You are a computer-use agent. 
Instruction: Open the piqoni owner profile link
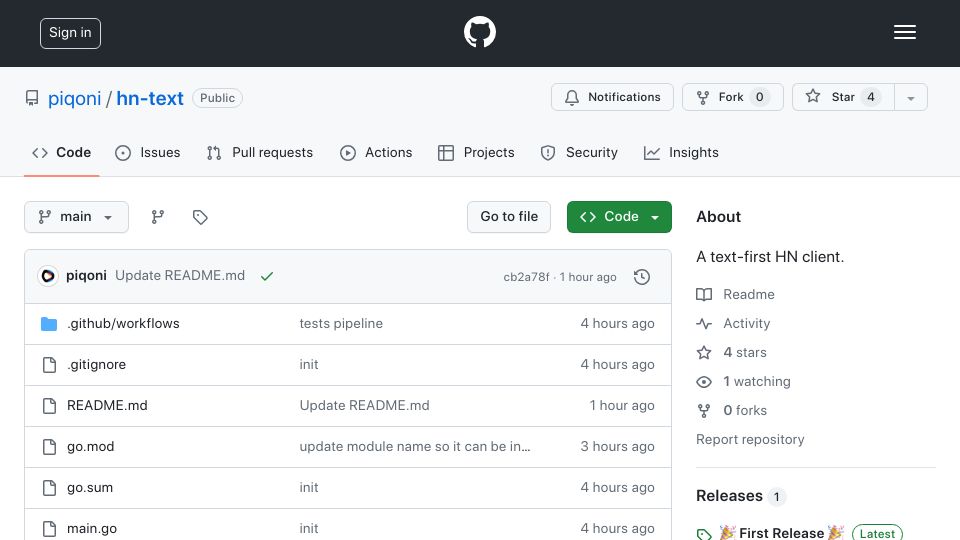74,98
